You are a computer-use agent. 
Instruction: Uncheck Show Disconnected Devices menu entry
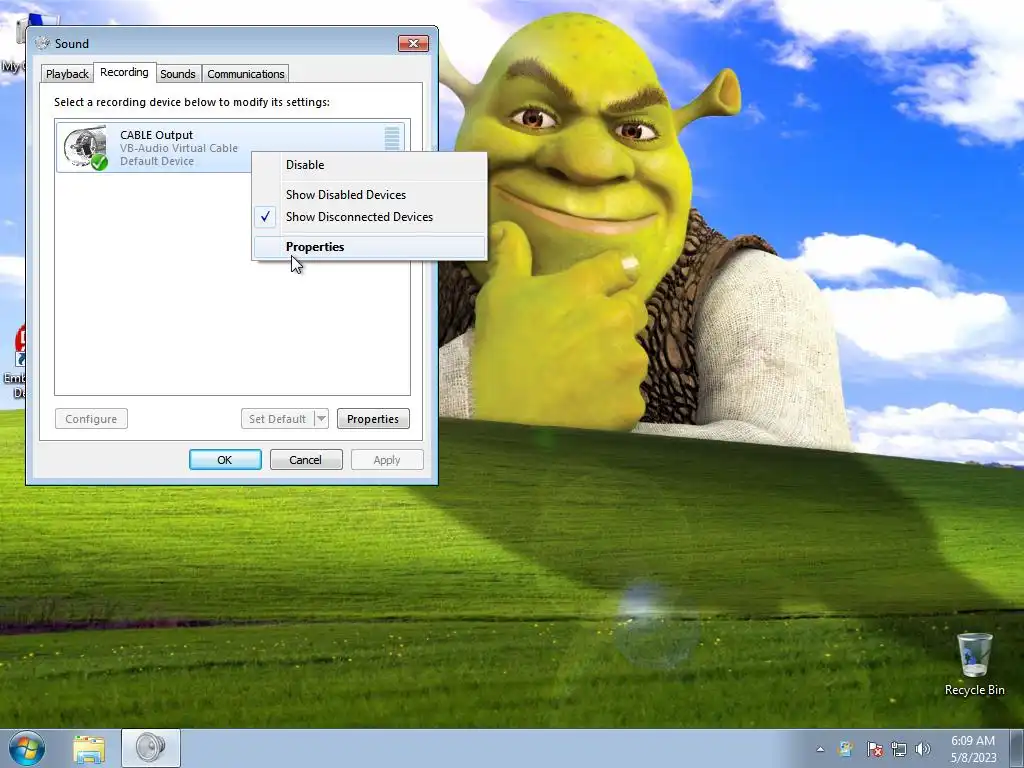(x=369, y=217)
